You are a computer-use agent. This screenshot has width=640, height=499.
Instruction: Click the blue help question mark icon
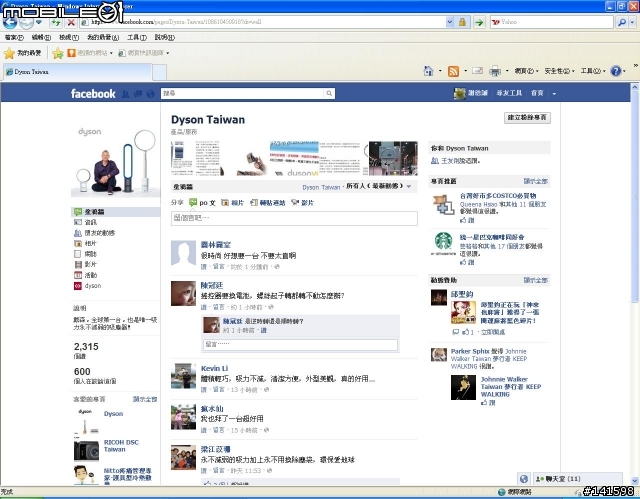click(x=616, y=71)
